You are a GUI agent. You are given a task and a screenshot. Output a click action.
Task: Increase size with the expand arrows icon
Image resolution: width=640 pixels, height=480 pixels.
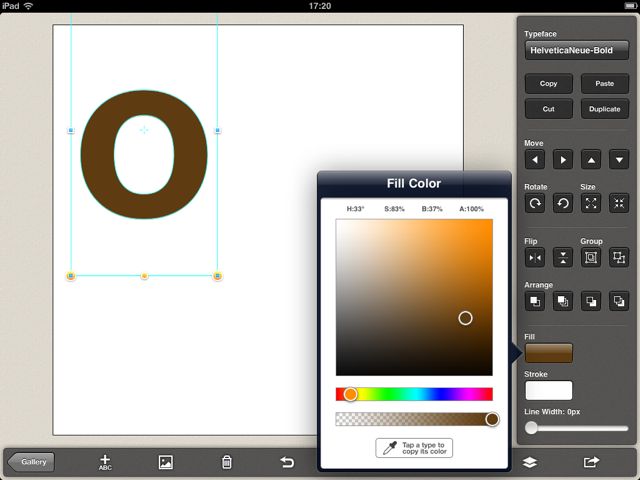pyautogui.click(x=591, y=203)
